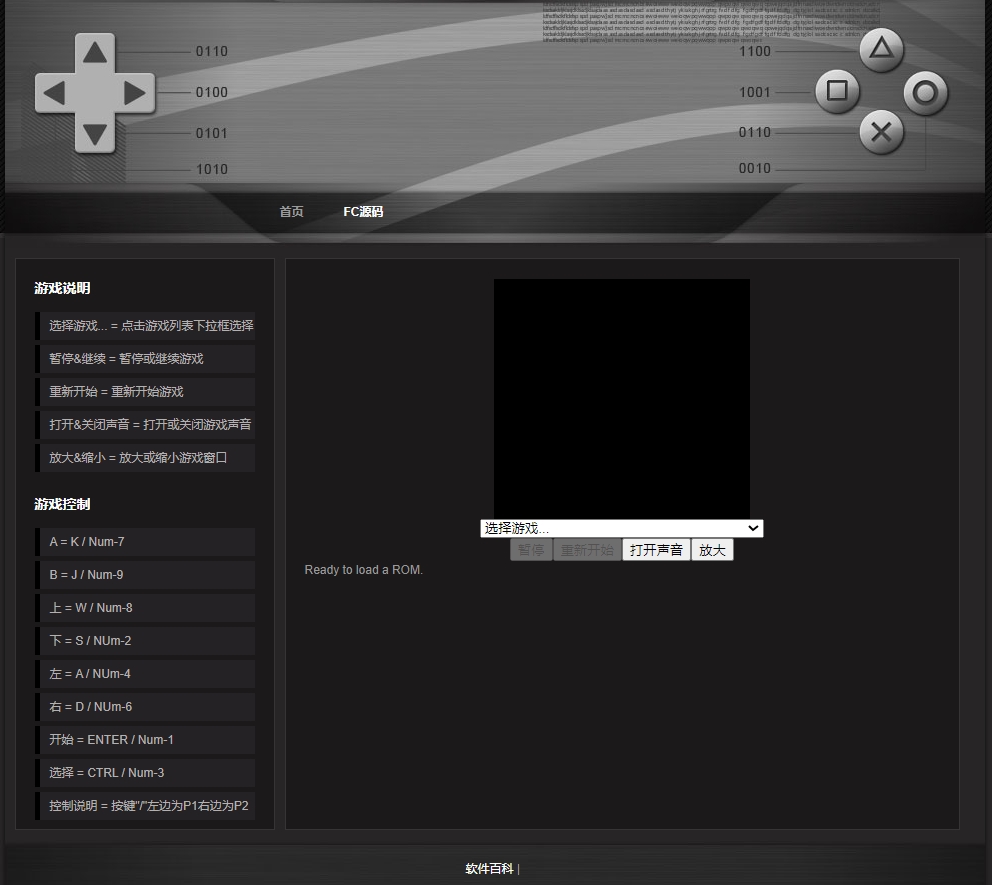Click the black game screen canvas
Screen dimensions: 992x885
pos(621,398)
